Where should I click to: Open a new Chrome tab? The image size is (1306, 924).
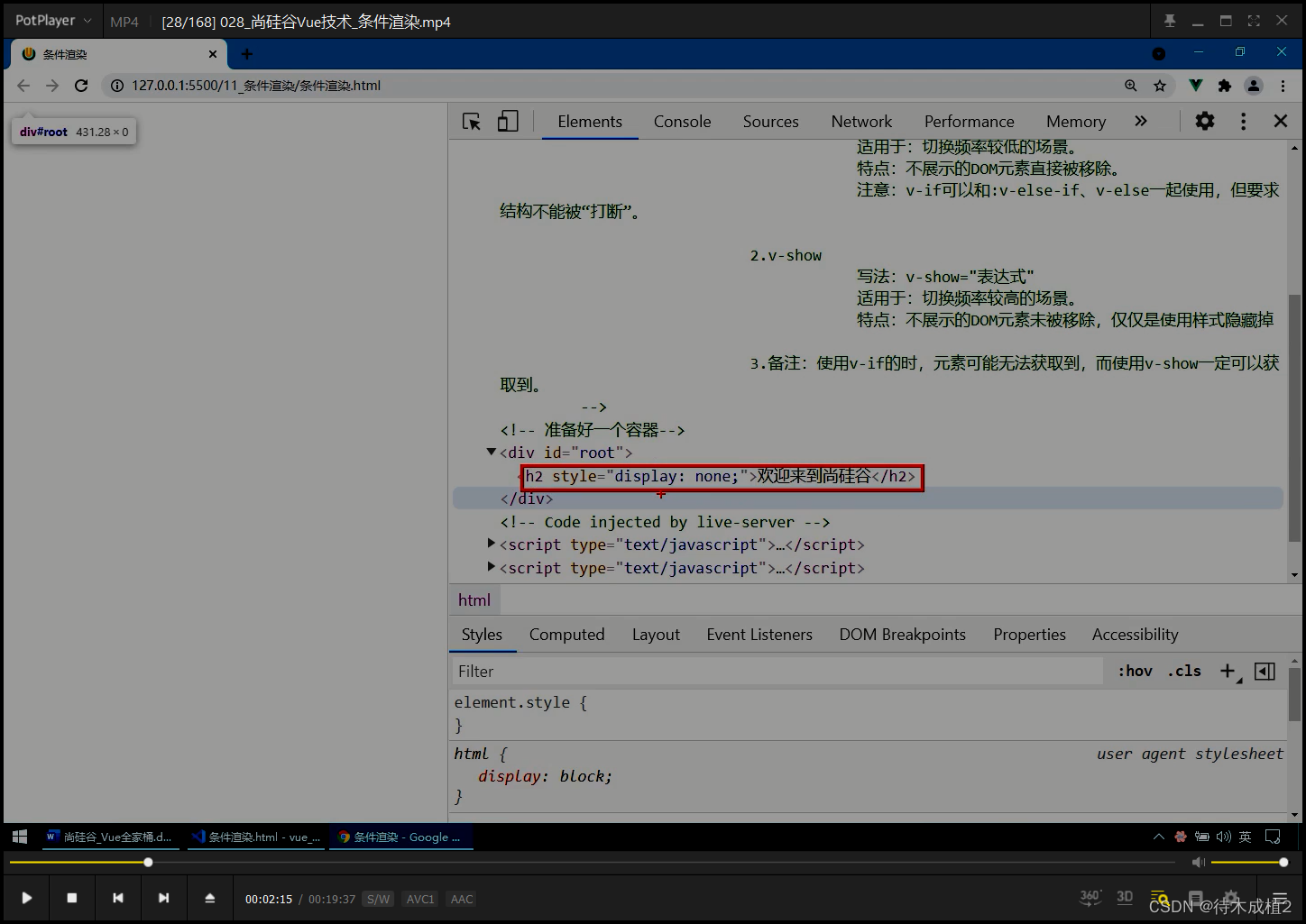tap(246, 54)
